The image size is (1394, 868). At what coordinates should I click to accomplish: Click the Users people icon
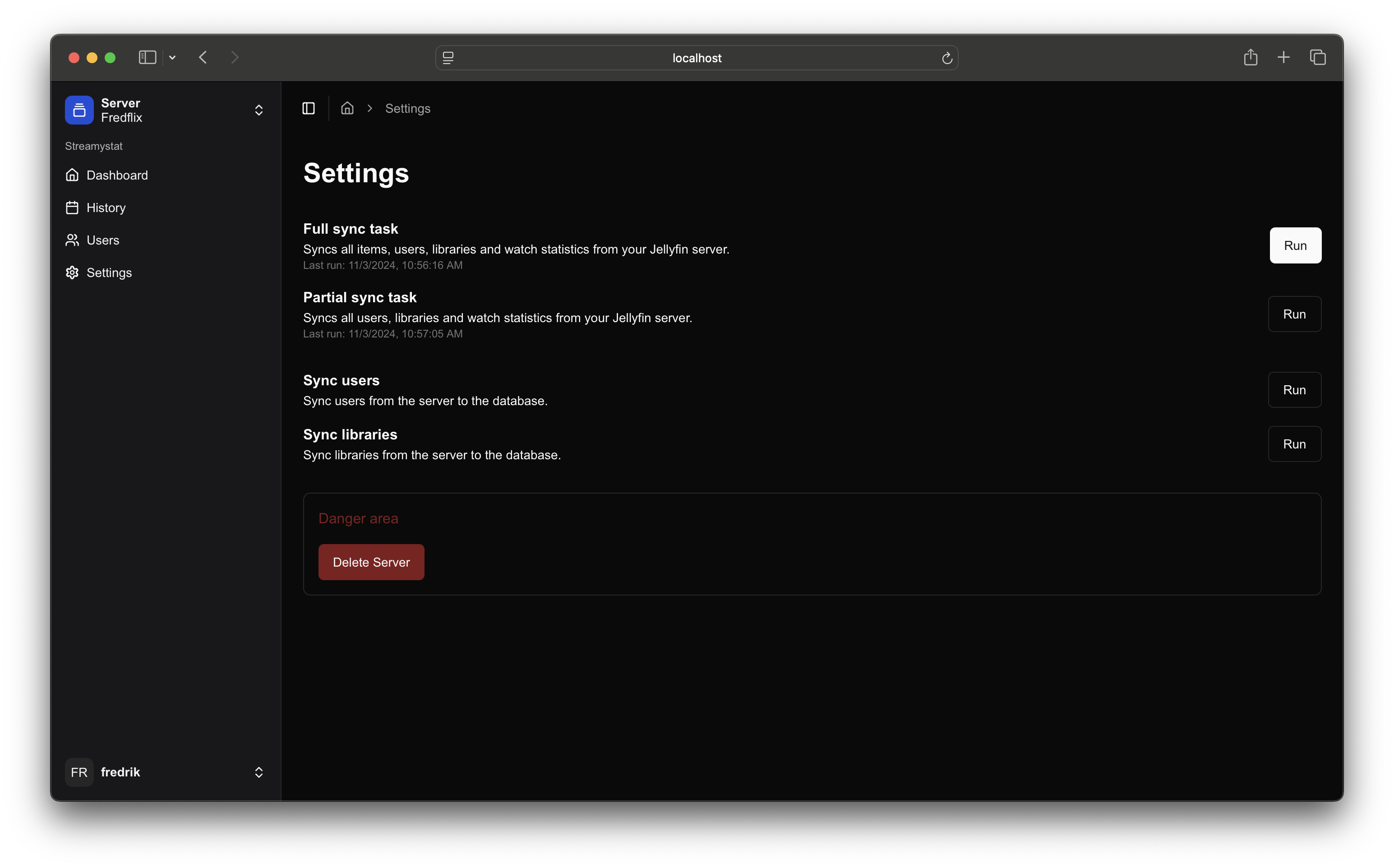(72, 240)
